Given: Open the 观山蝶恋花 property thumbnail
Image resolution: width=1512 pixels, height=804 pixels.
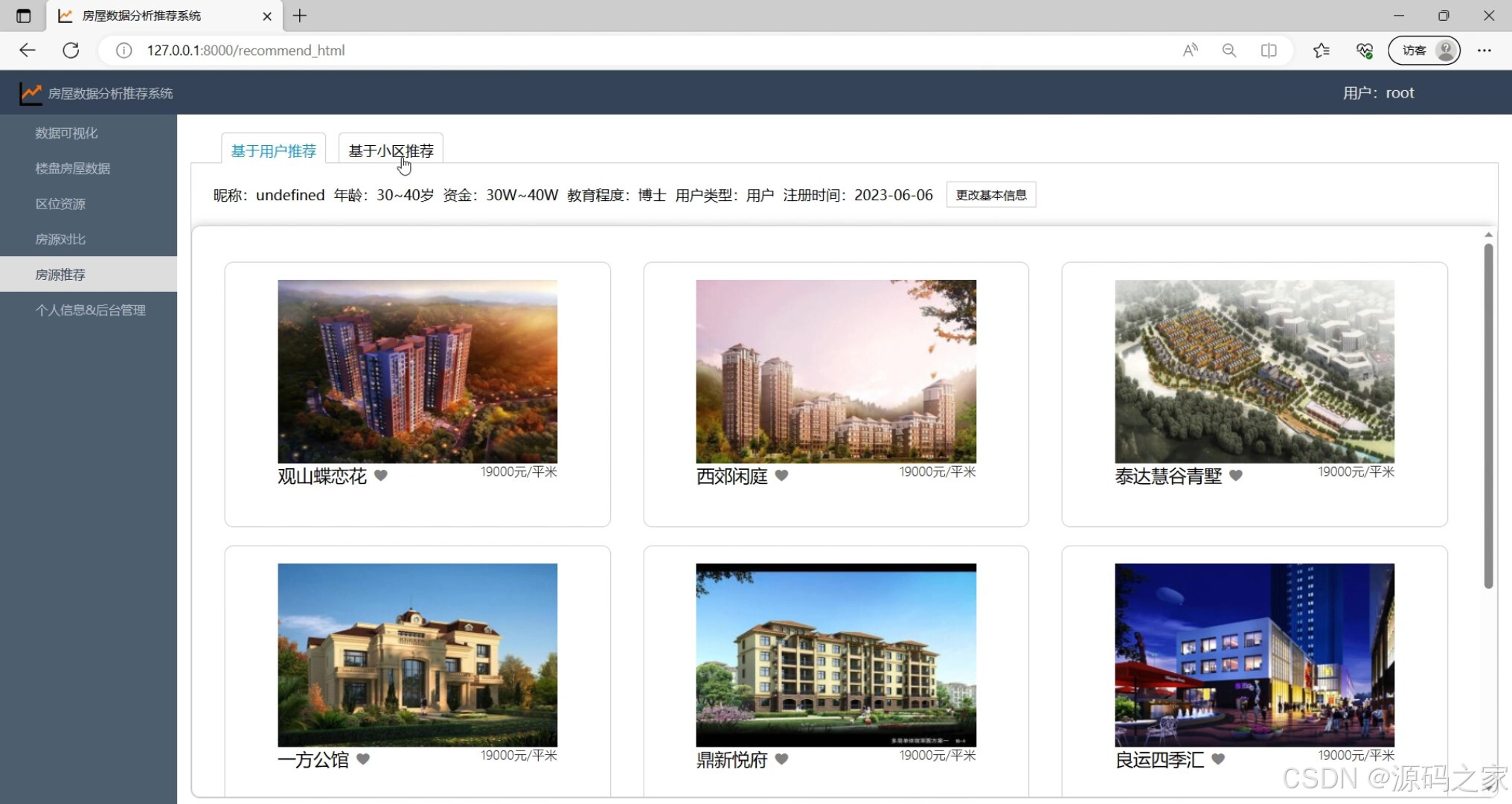Looking at the screenshot, I should 417,371.
